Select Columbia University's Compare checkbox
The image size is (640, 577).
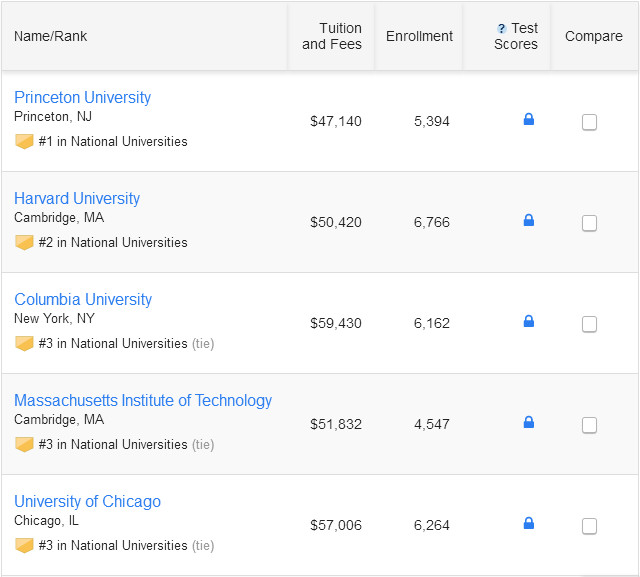tap(589, 324)
